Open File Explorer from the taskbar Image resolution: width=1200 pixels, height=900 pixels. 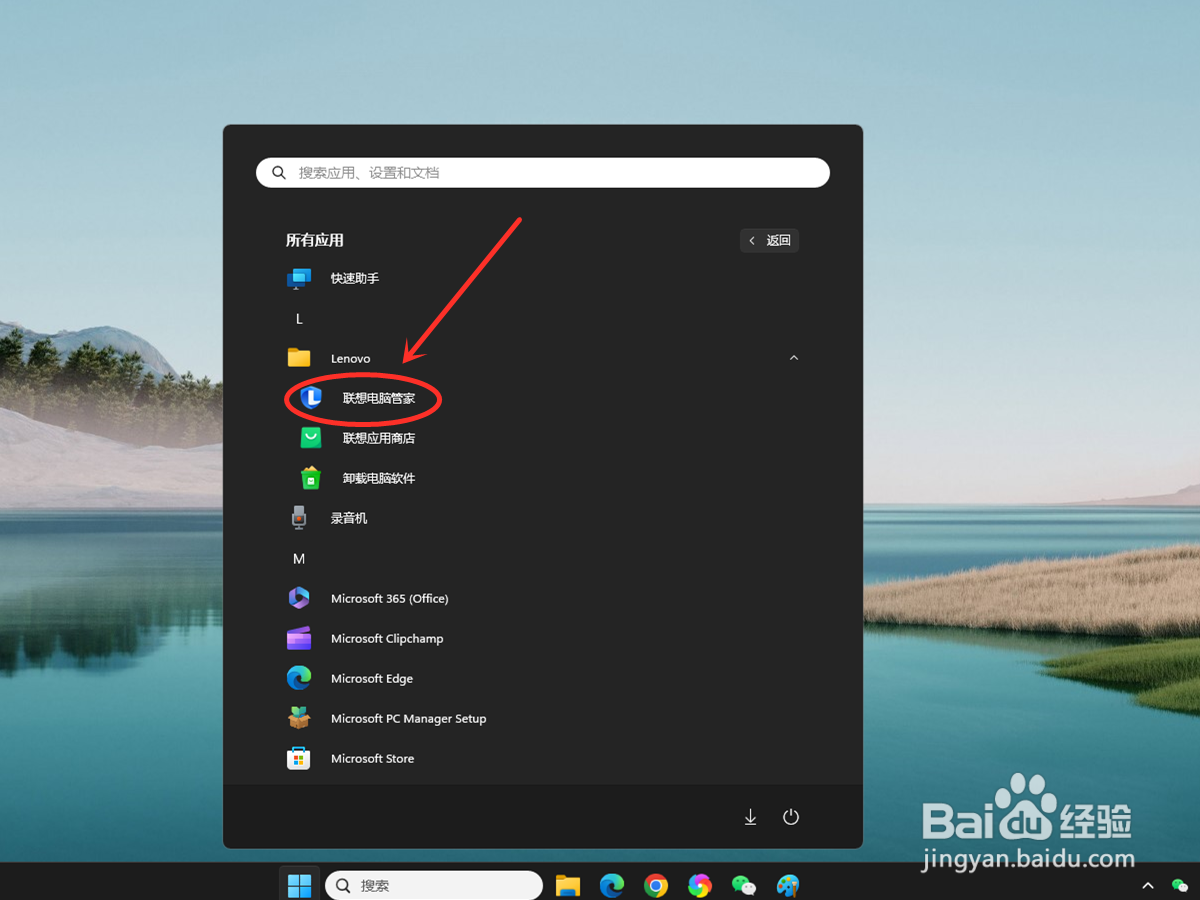[568, 885]
